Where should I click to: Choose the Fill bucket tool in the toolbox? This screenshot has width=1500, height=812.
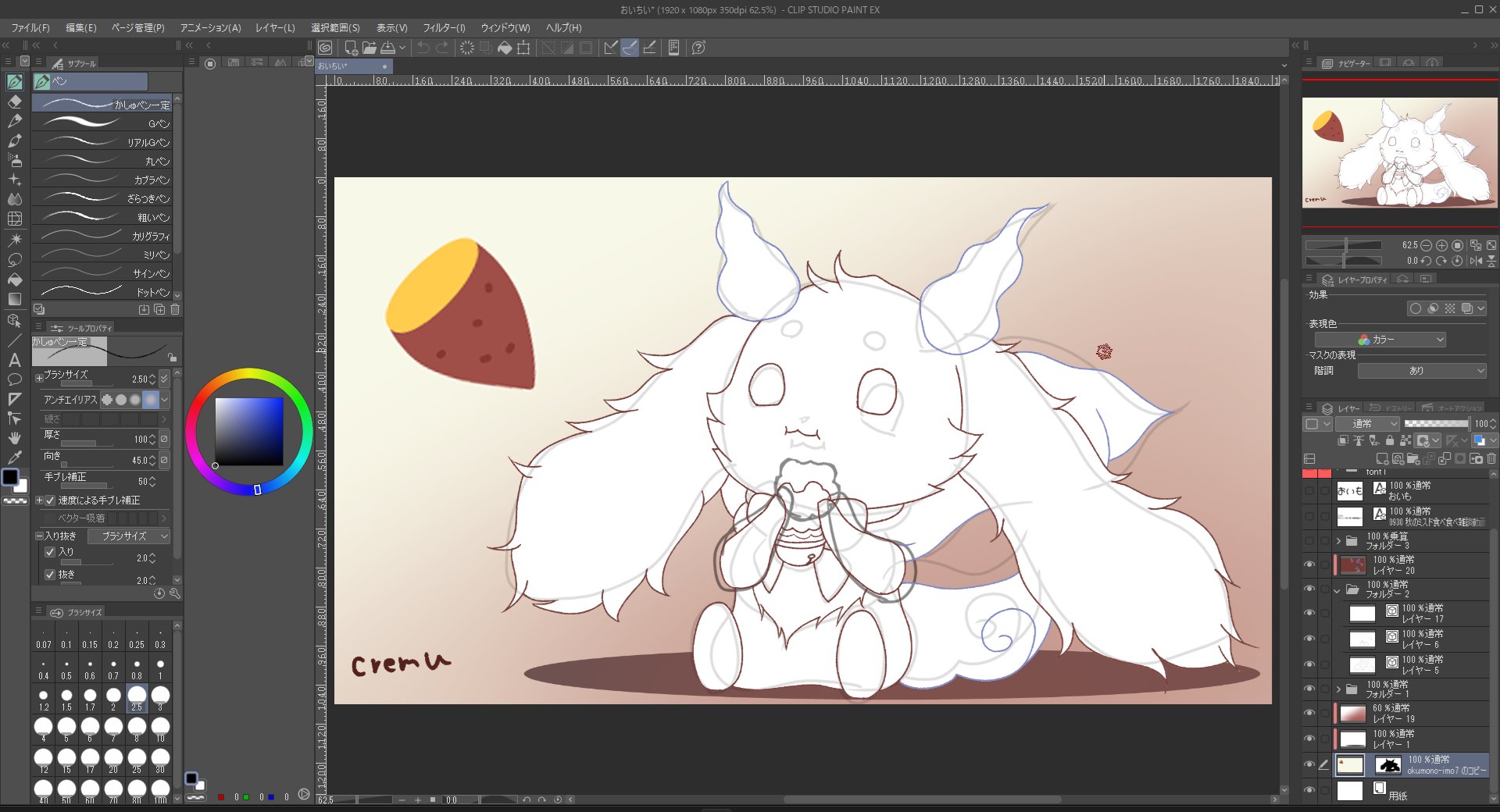click(x=14, y=280)
